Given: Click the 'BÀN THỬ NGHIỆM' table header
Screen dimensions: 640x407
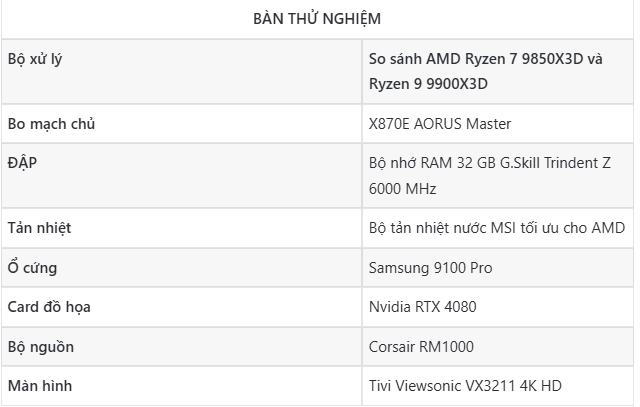Looking at the screenshot, I should point(317,19).
